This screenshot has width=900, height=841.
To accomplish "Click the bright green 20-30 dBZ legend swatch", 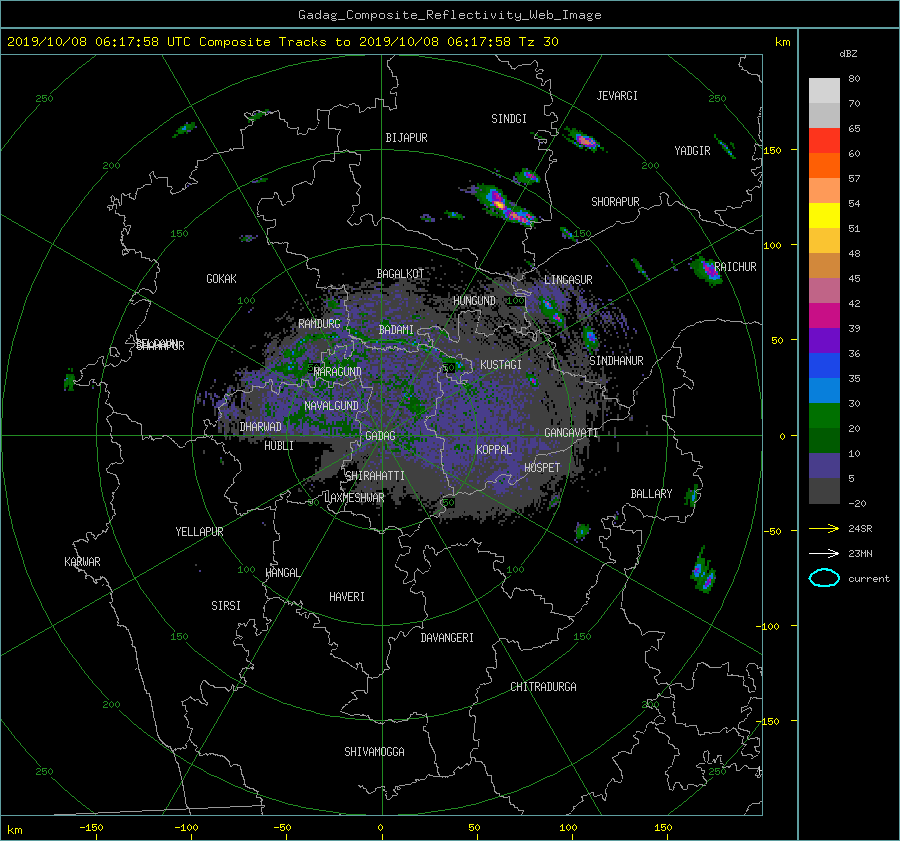I will click(x=824, y=415).
